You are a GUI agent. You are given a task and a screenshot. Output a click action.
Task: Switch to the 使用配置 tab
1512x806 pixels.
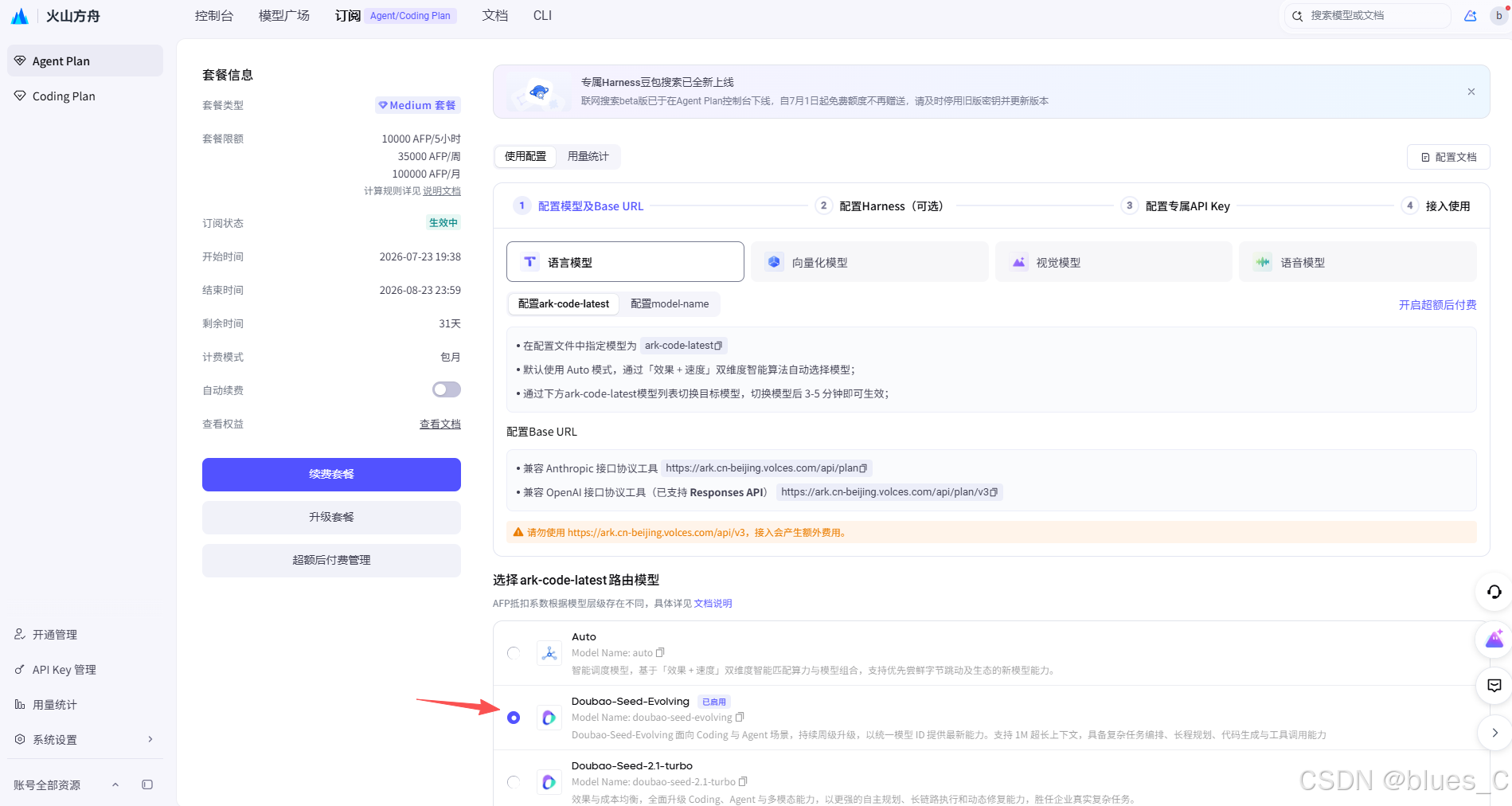pyautogui.click(x=525, y=156)
